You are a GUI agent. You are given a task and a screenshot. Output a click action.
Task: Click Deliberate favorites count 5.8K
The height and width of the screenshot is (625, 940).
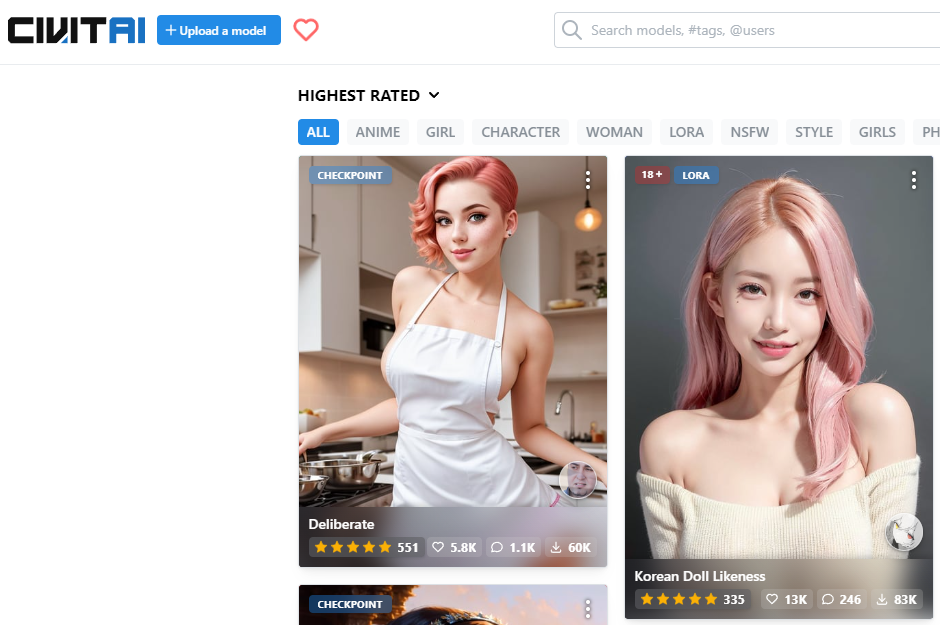pos(454,547)
